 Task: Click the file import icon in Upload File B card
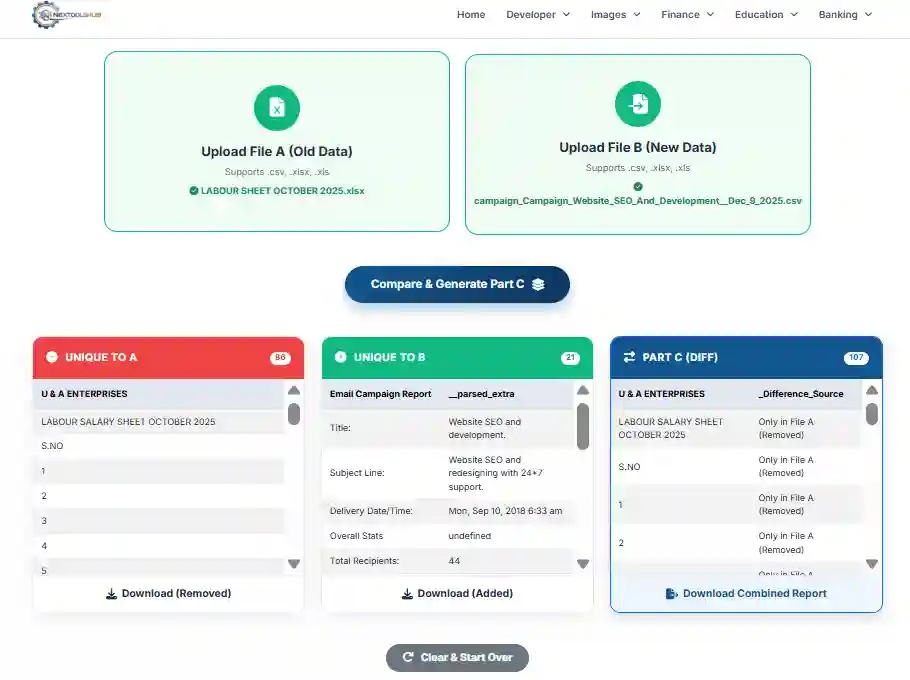637,103
